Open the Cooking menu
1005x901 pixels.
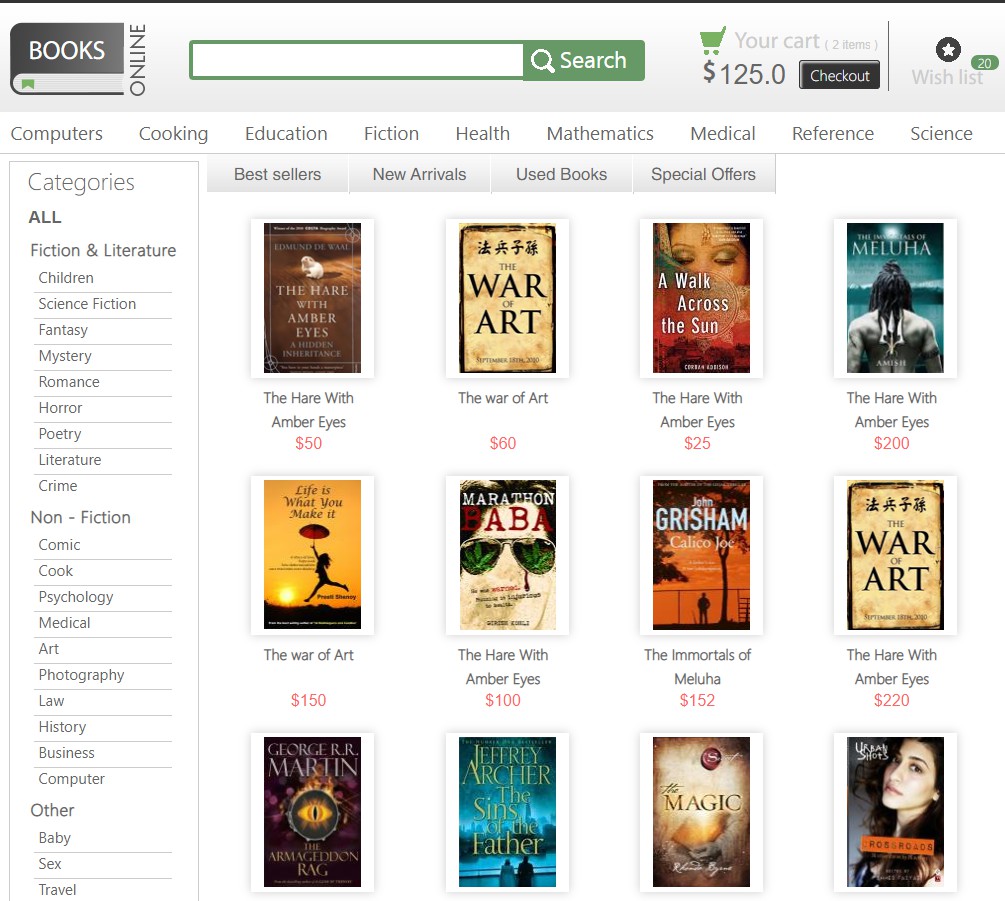(x=174, y=133)
